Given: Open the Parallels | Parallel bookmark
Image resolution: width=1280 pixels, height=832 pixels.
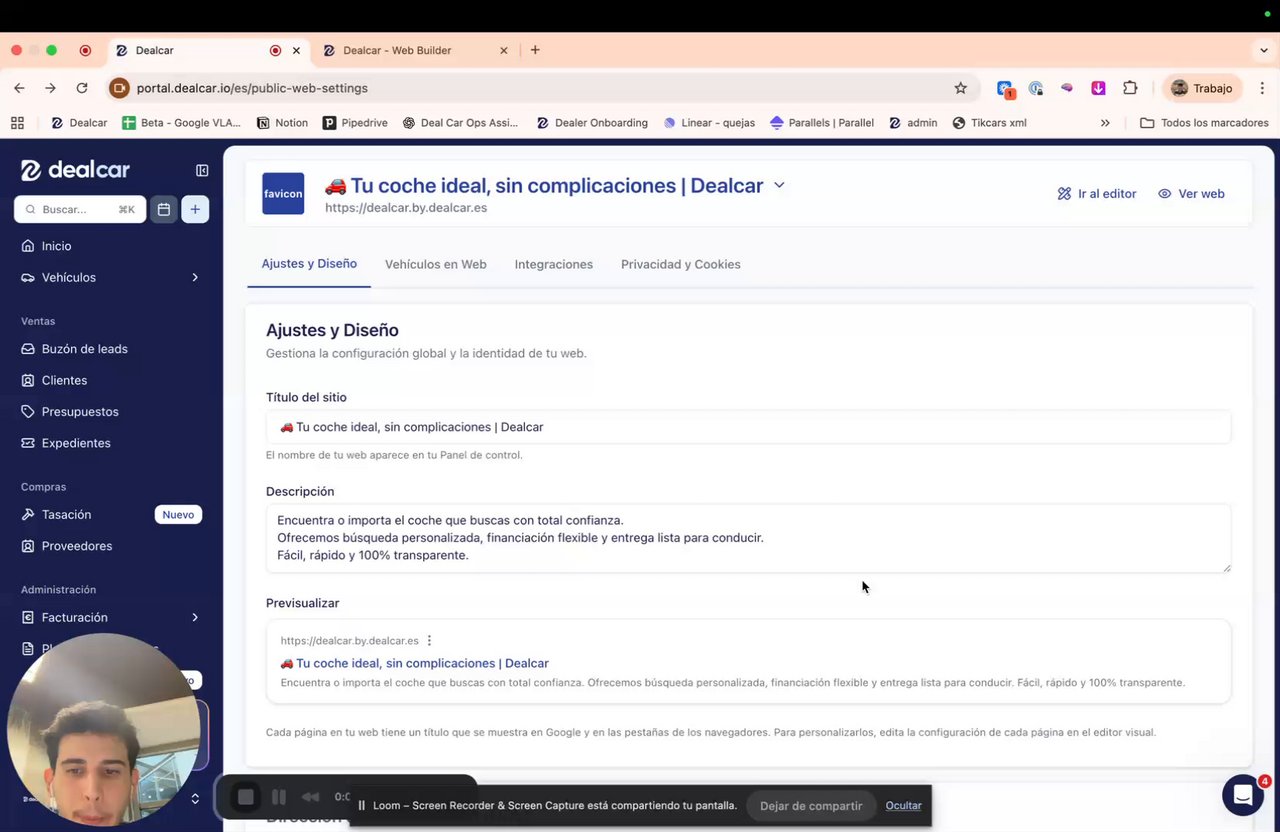Looking at the screenshot, I should pyautogui.click(x=822, y=123).
